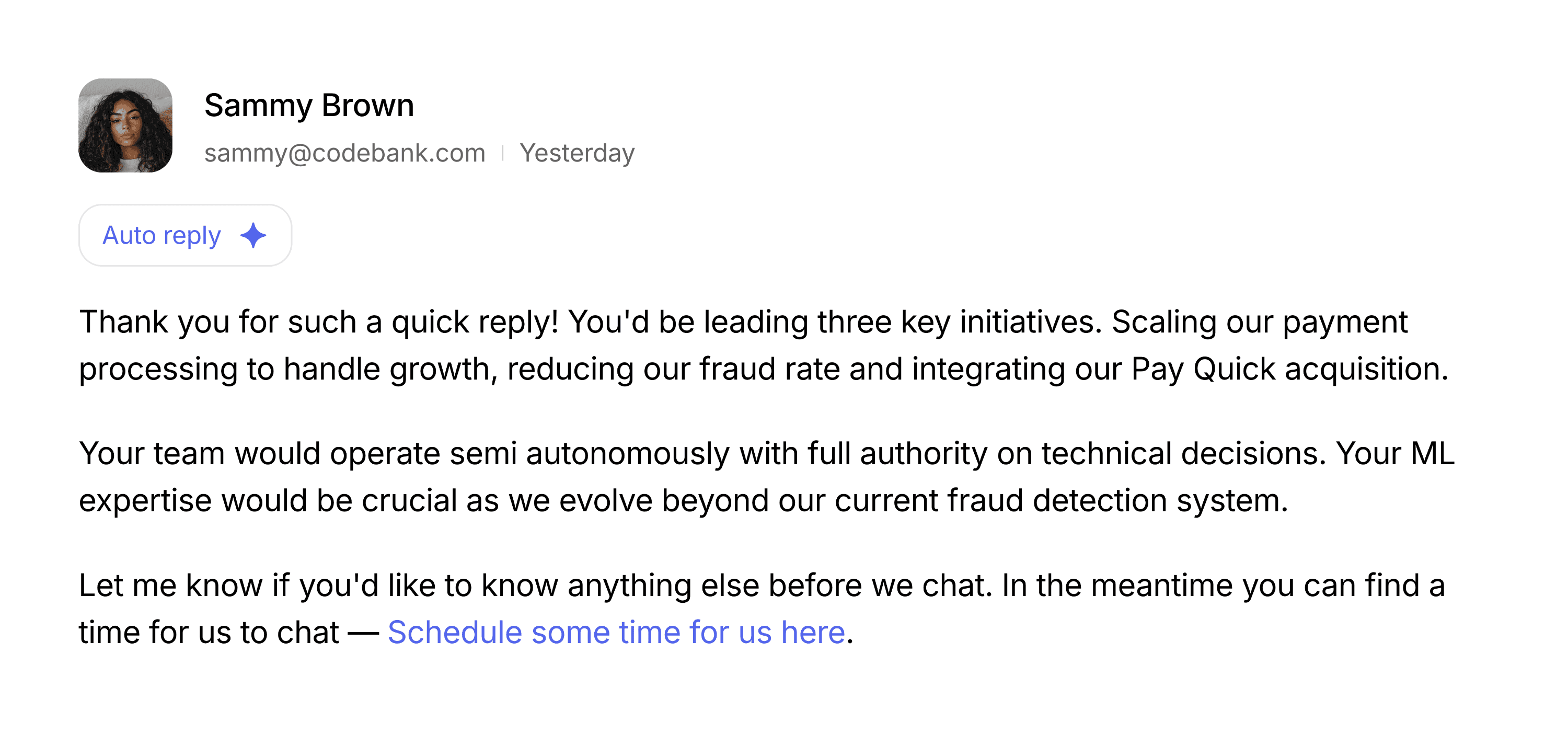Screen dimensions: 1568x734
Task: Select the sender name Sammy Brown
Action: point(309,106)
